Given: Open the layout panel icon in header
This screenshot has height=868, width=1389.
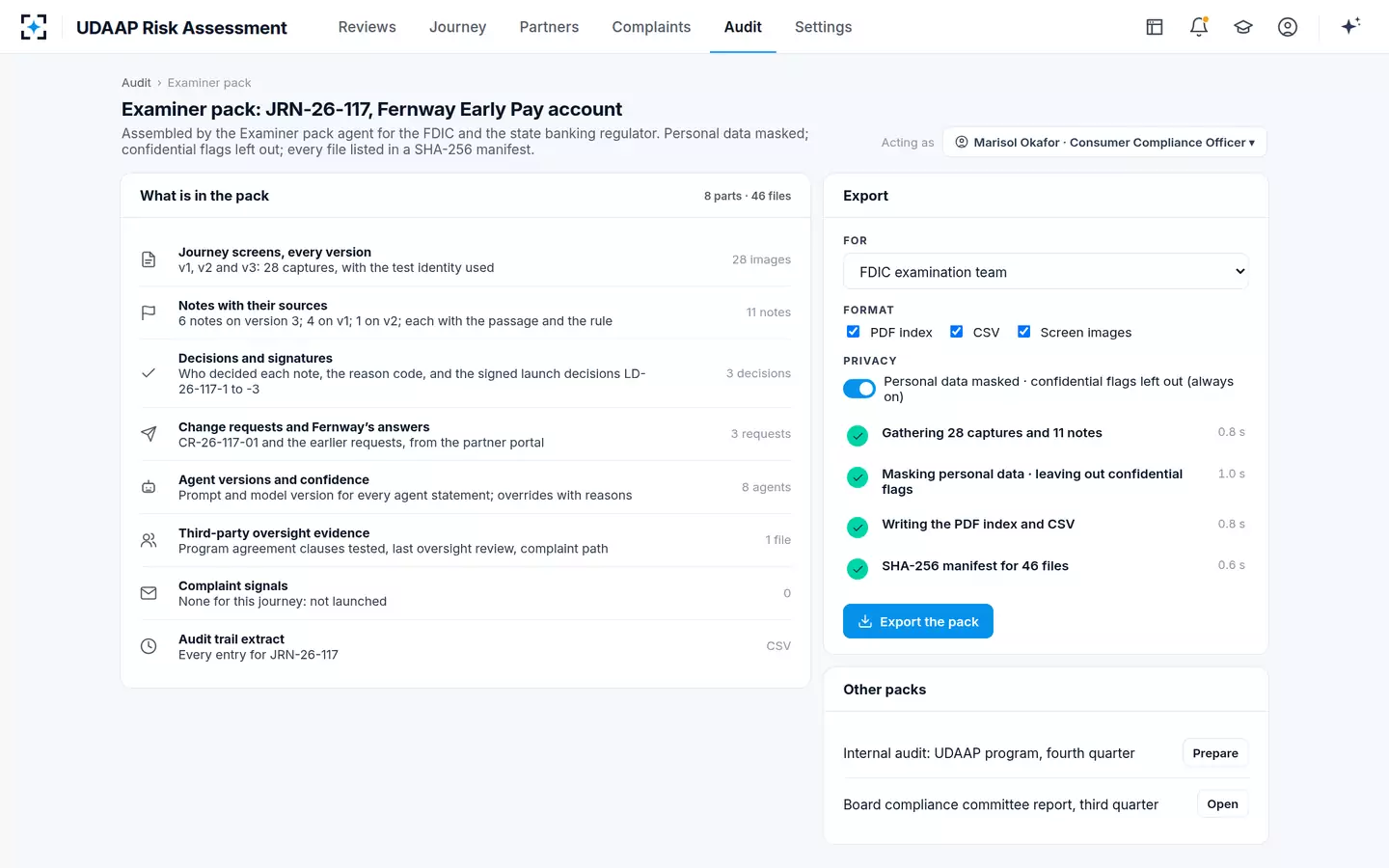Looking at the screenshot, I should pyautogui.click(x=1155, y=27).
